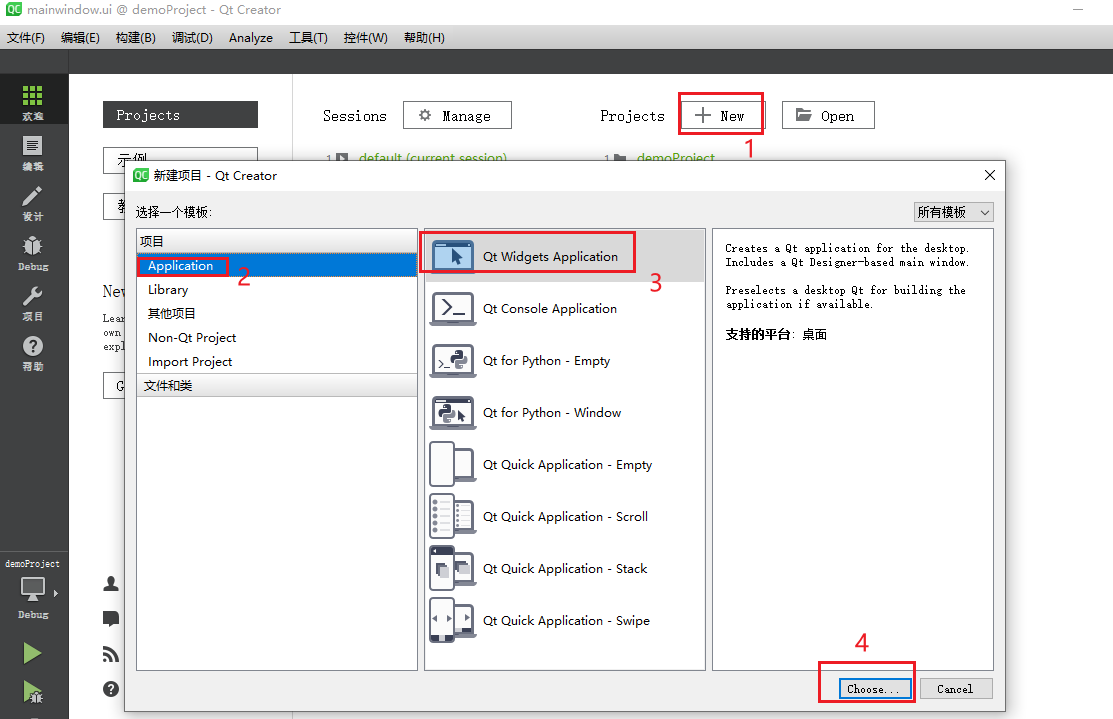
Task: Select Non-Qt Project category
Action: pos(277,337)
